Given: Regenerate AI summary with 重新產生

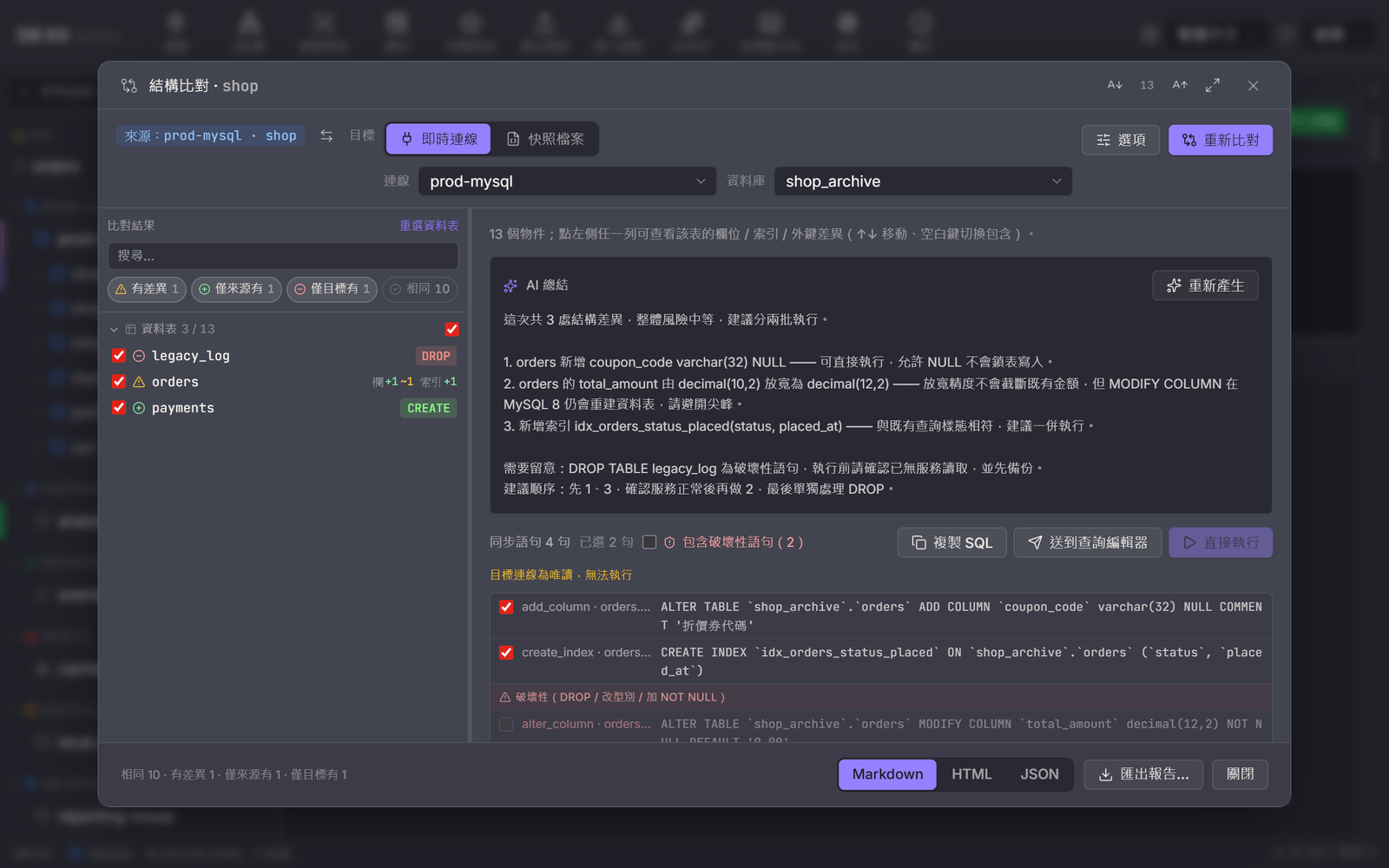Looking at the screenshot, I should click(1205, 286).
